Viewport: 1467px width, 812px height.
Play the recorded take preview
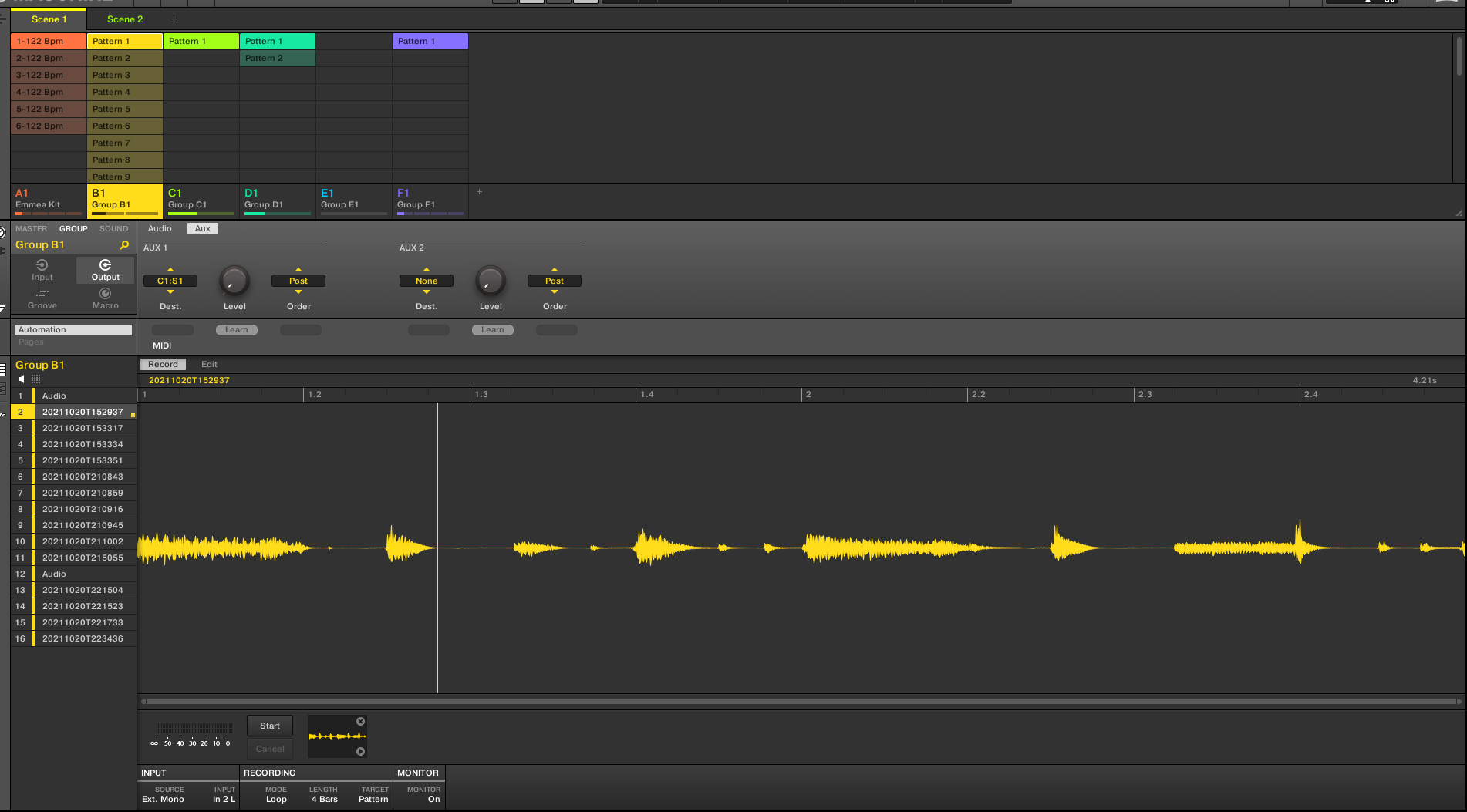click(360, 752)
